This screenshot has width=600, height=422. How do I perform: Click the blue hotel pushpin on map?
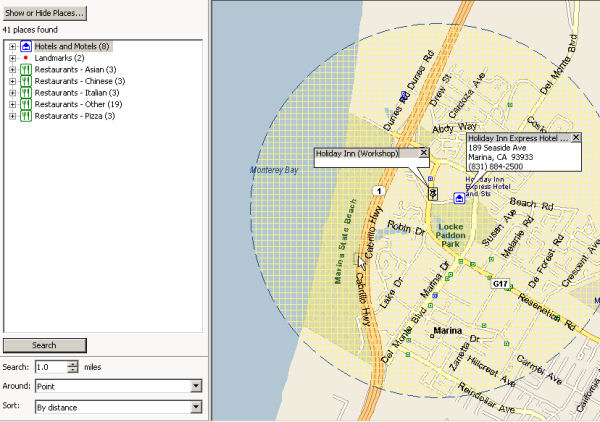459,198
